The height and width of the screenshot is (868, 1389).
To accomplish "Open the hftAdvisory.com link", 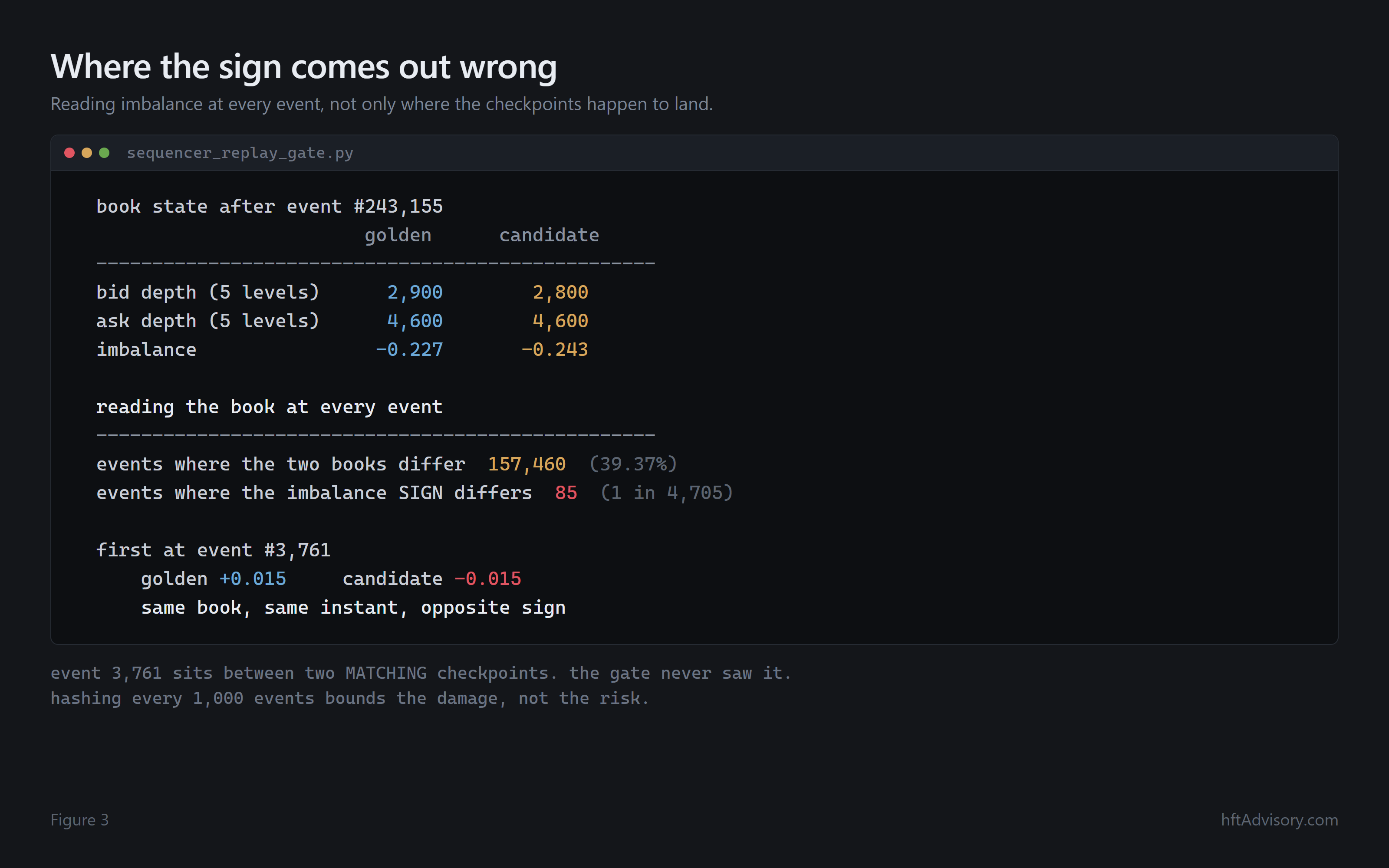I will (1279, 819).
